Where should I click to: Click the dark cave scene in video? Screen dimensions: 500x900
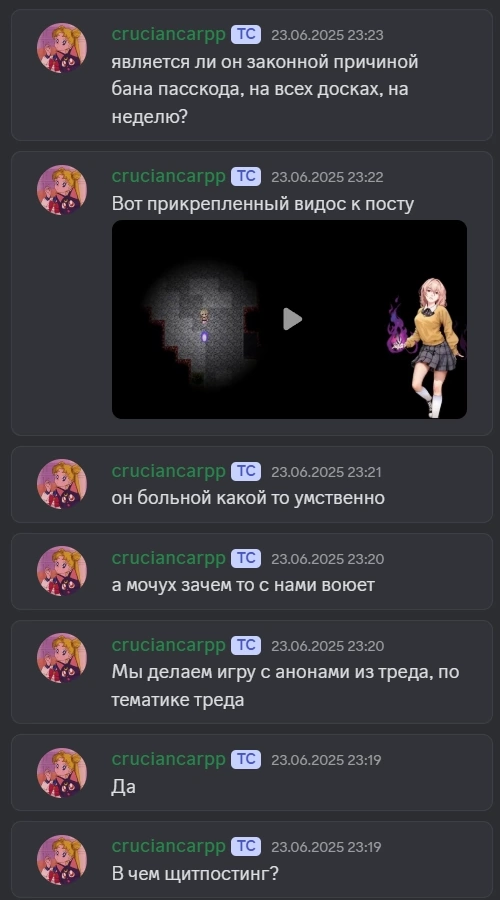(200, 324)
